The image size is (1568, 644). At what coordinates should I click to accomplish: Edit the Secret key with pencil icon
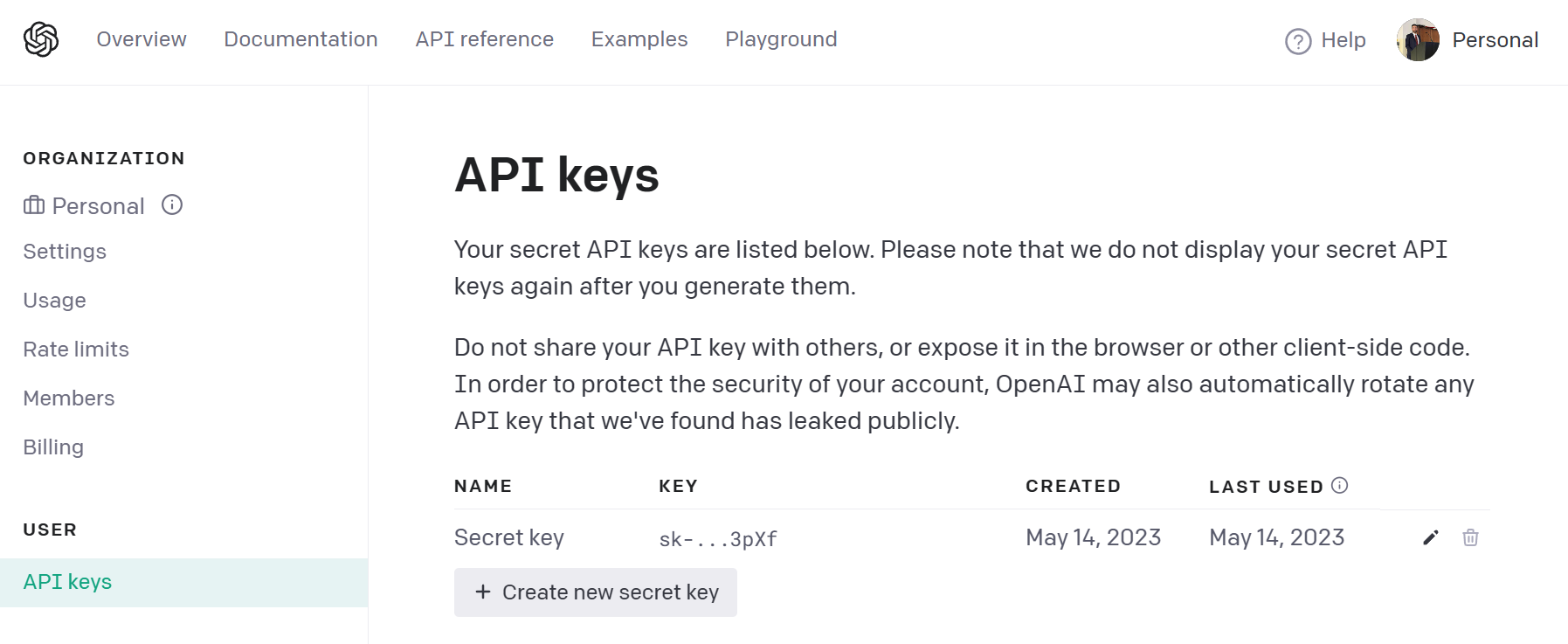click(x=1430, y=537)
